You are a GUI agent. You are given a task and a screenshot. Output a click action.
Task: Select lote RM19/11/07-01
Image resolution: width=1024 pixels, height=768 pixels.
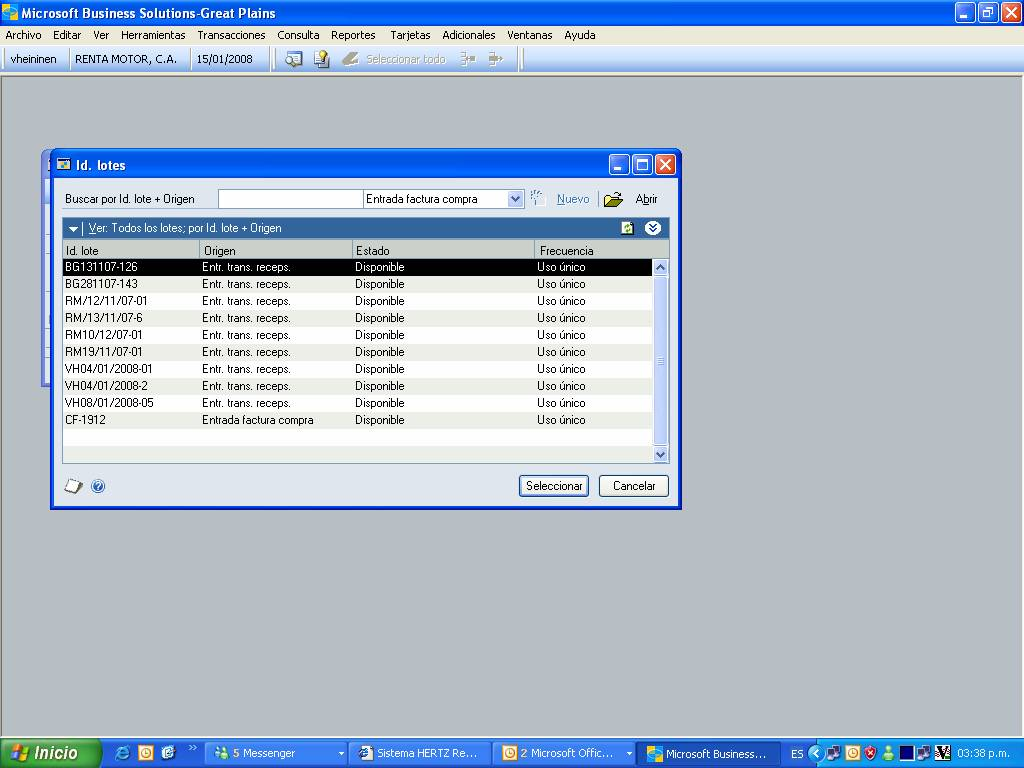coord(357,352)
